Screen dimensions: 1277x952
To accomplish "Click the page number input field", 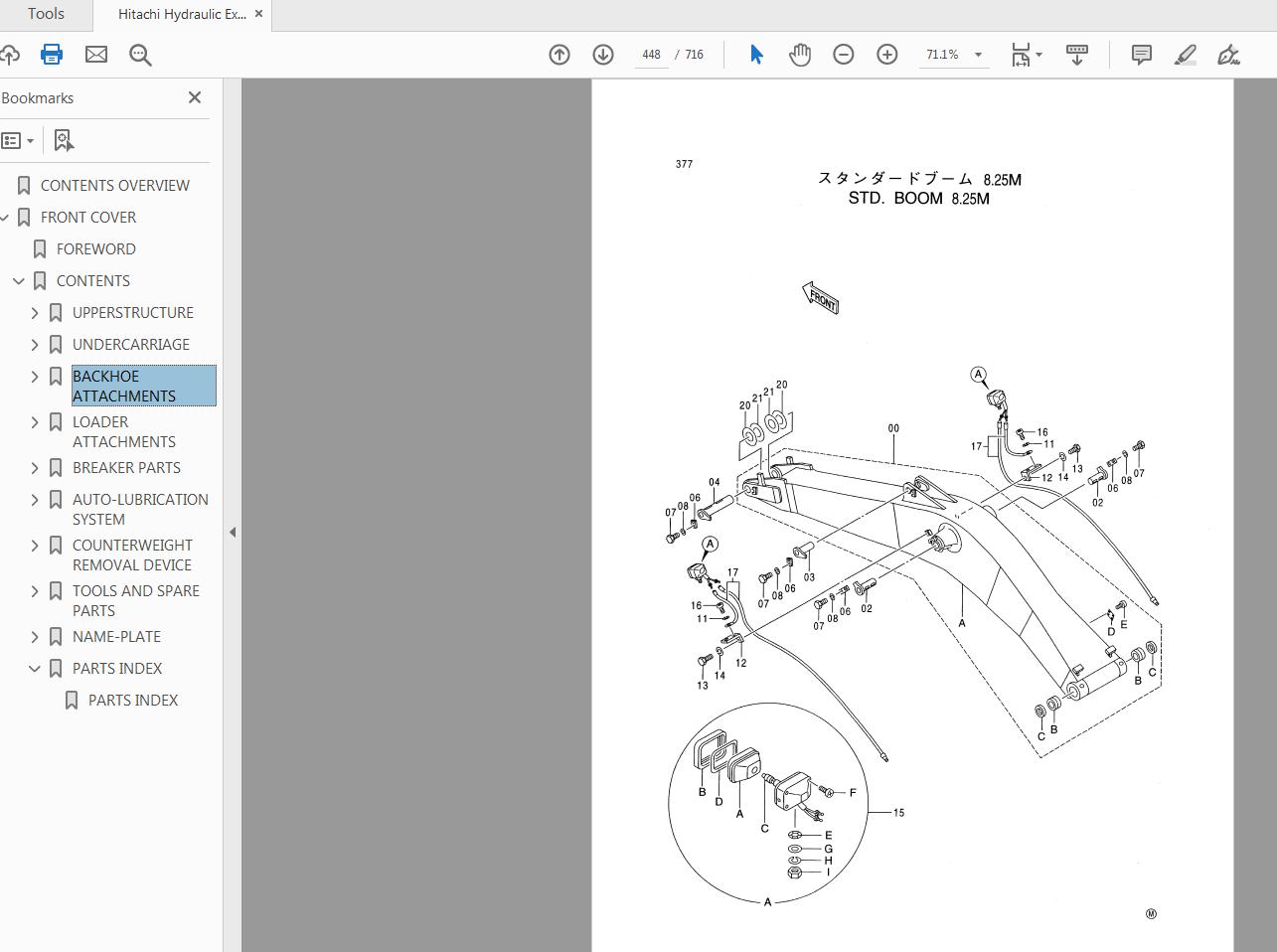I will (x=651, y=55).
